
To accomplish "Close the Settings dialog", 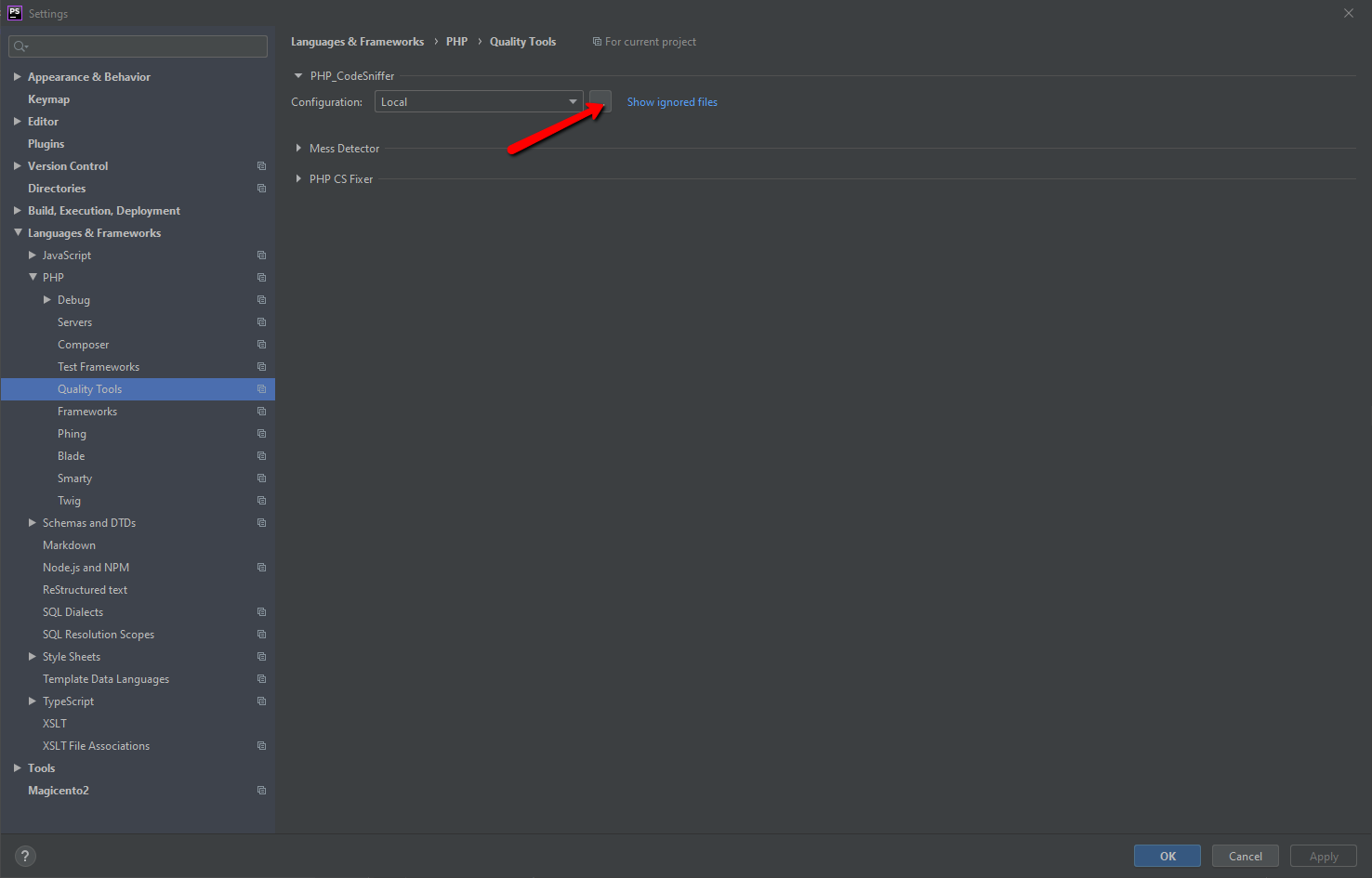I will tap(1349, 13).
